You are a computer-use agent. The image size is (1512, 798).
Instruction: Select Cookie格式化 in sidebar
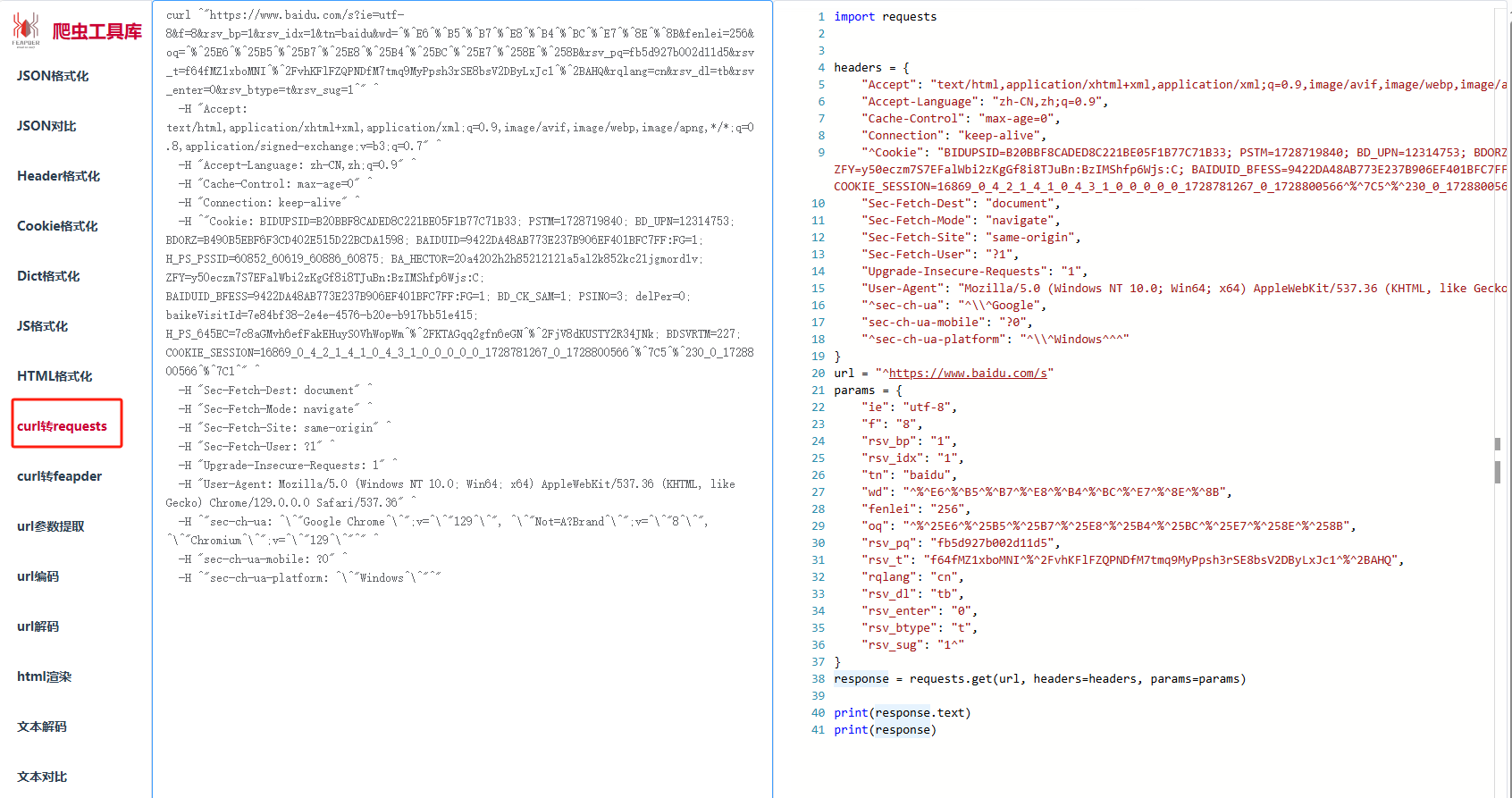57,226
